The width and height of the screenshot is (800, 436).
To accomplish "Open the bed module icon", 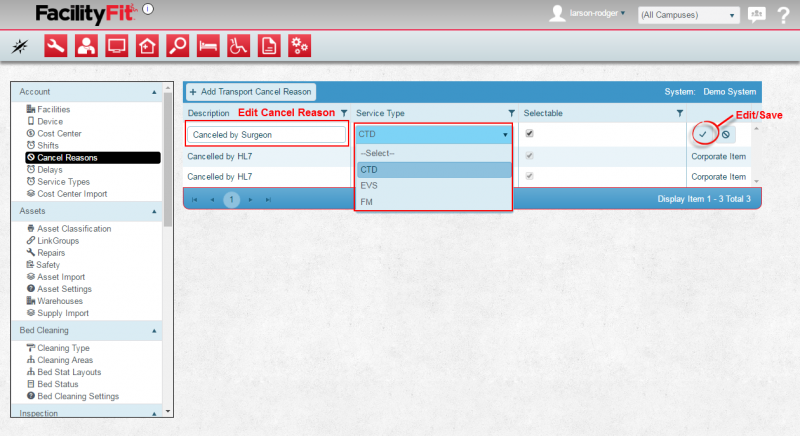I will pyautogui.click(x=208, y=45).
